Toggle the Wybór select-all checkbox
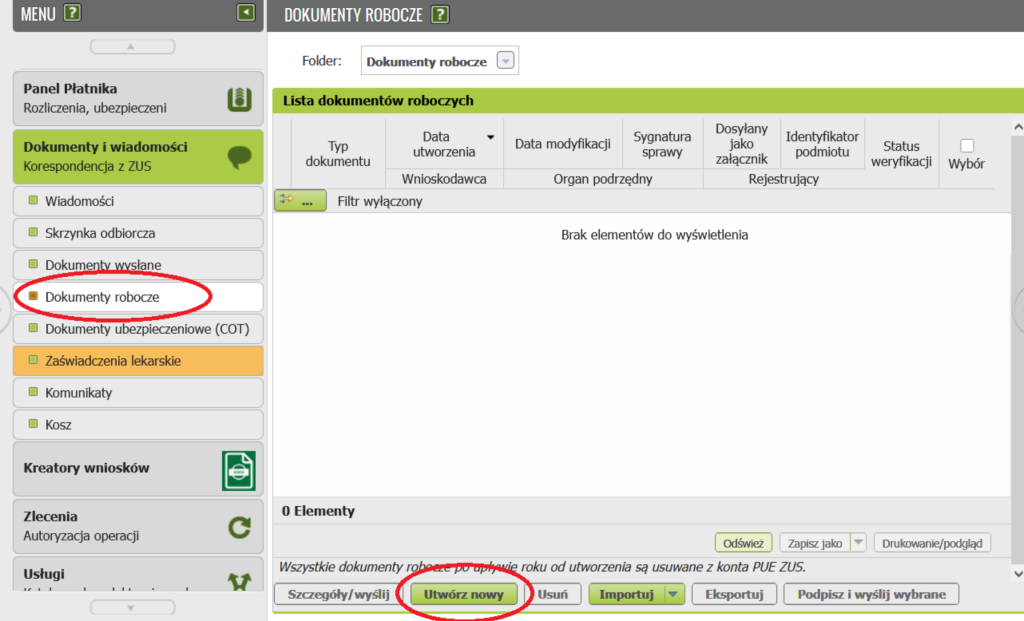Image resolution: width=1024 pixels, height=621 pixels. pyautogui.click(x=966, y=146)
